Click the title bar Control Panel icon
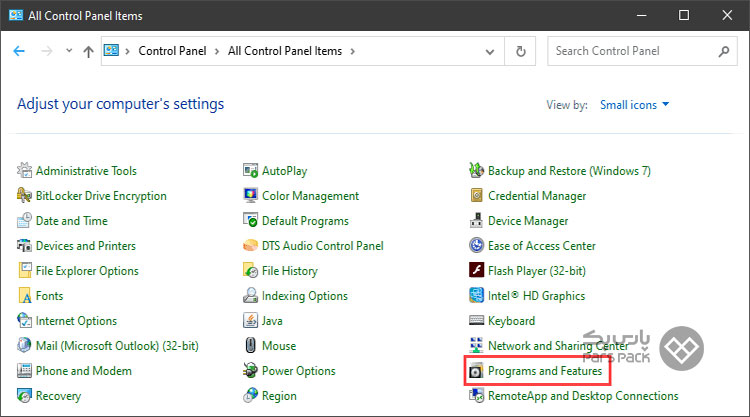The width and height of the screenshot is (750, 417). [16, 15]
